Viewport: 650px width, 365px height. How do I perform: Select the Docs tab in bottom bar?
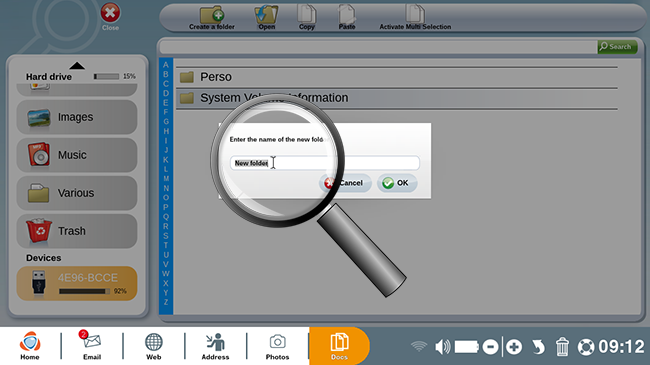pos(339,346)
